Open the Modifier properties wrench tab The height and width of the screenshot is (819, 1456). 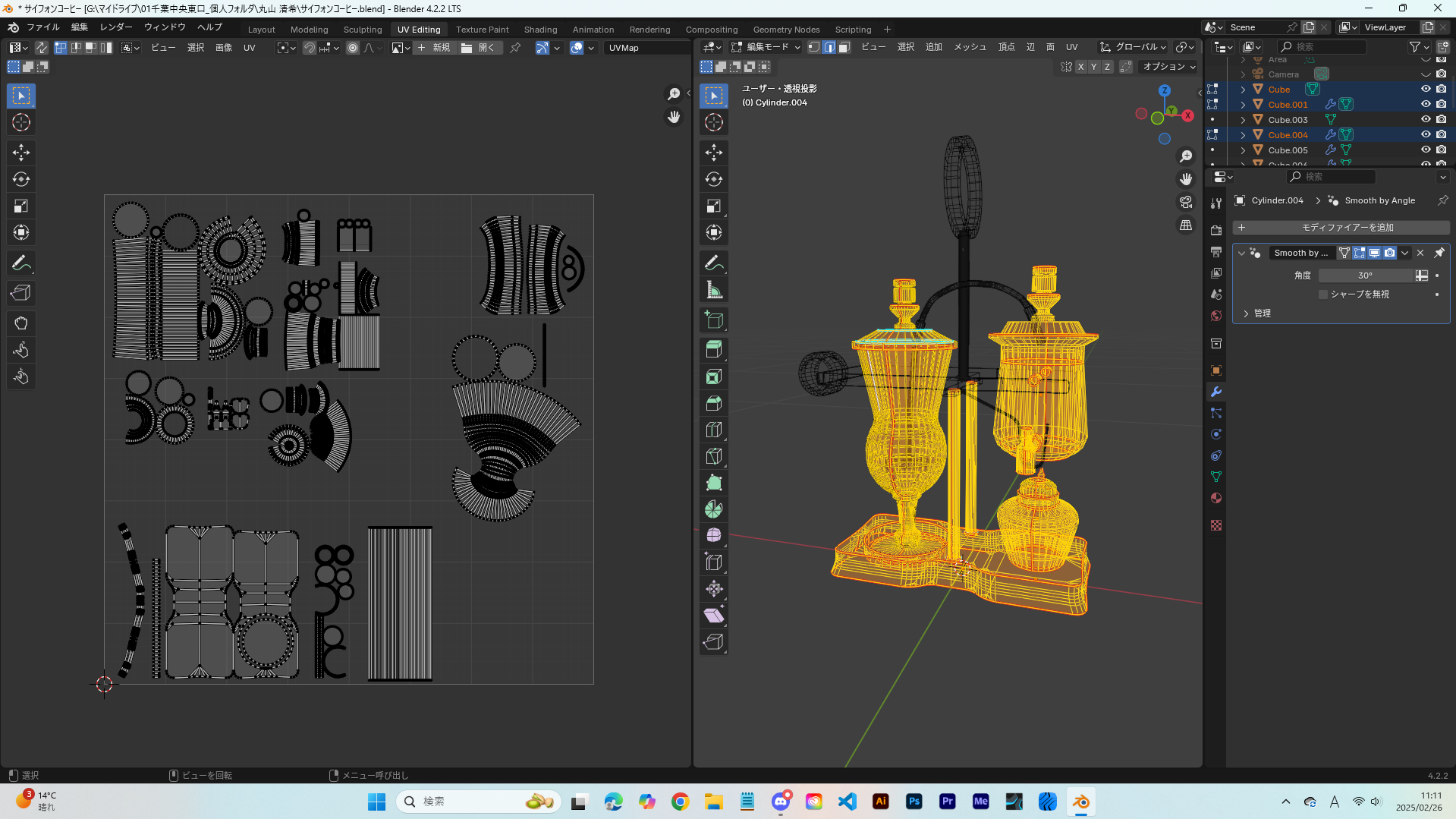1216,392
